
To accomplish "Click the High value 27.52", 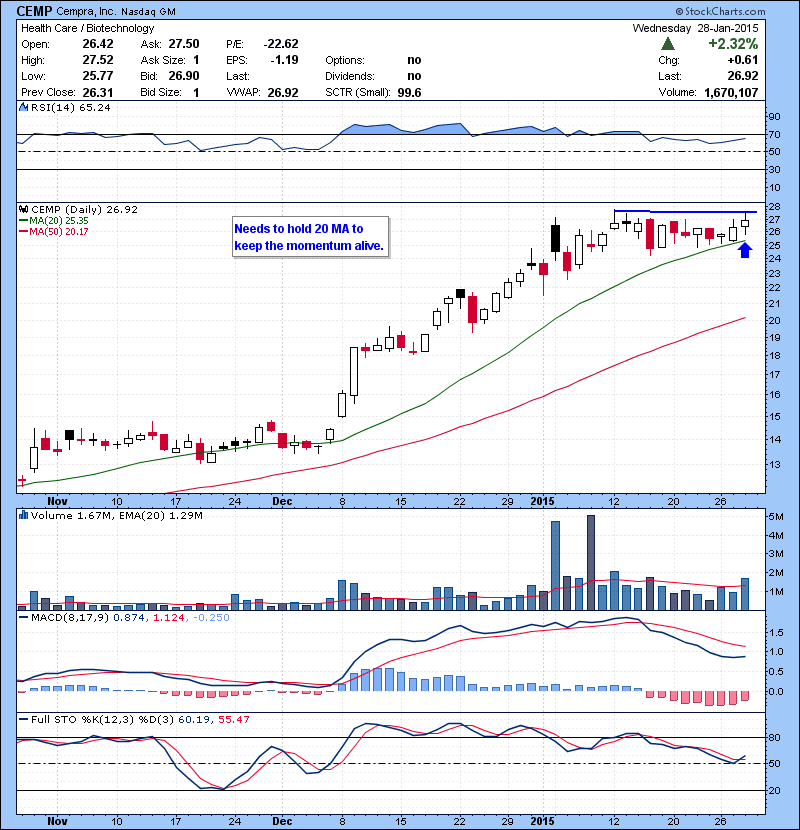I will [x=98, y=60].
